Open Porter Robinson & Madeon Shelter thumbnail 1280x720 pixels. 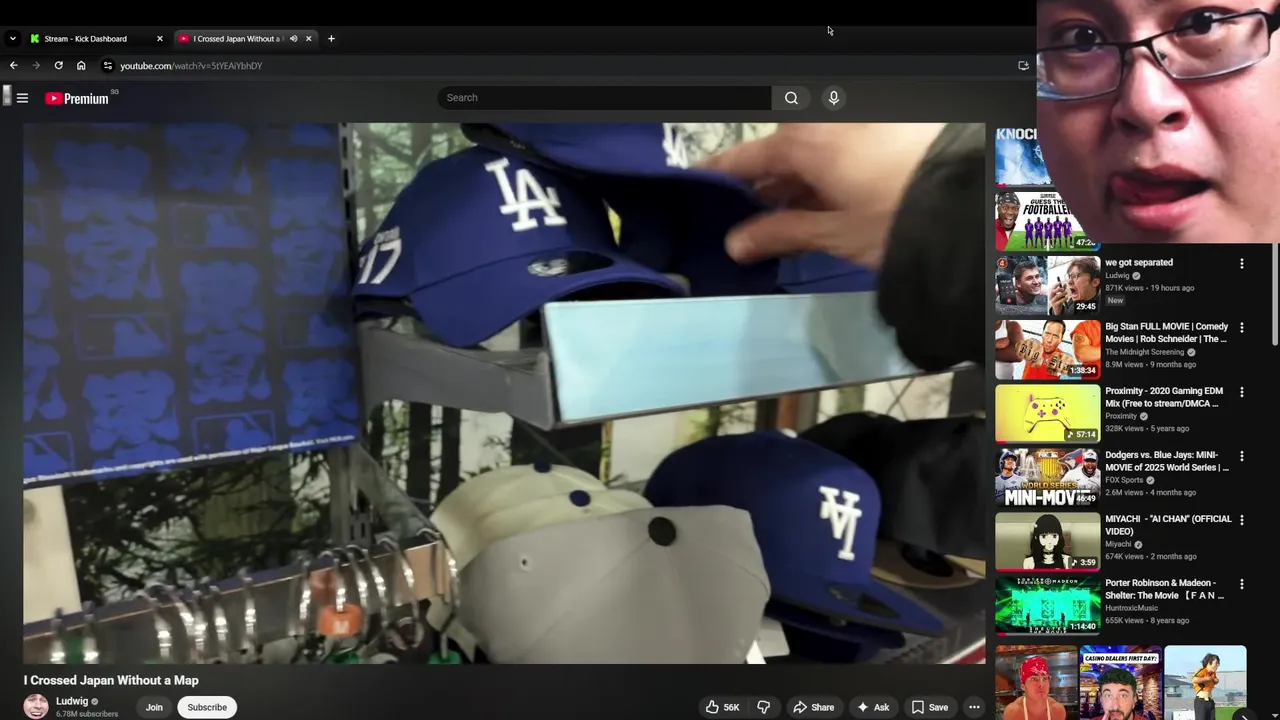1047,605
